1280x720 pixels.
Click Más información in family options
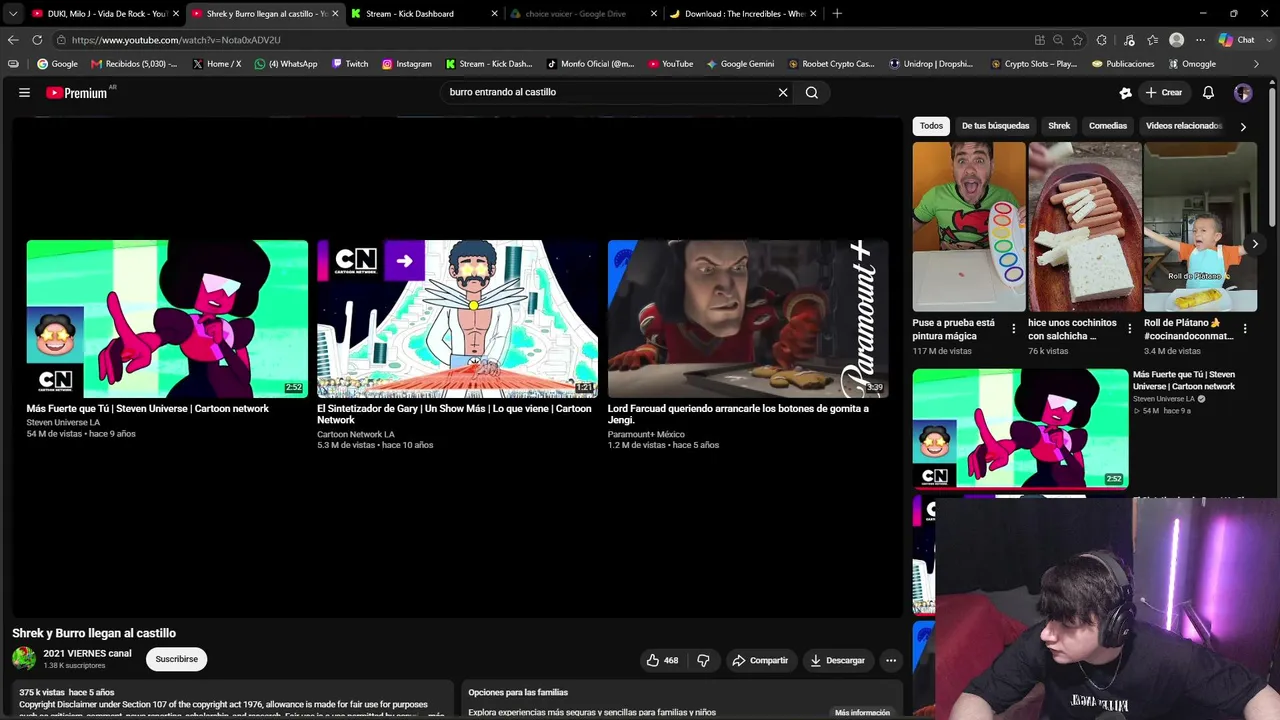click(x=862, y=713)
